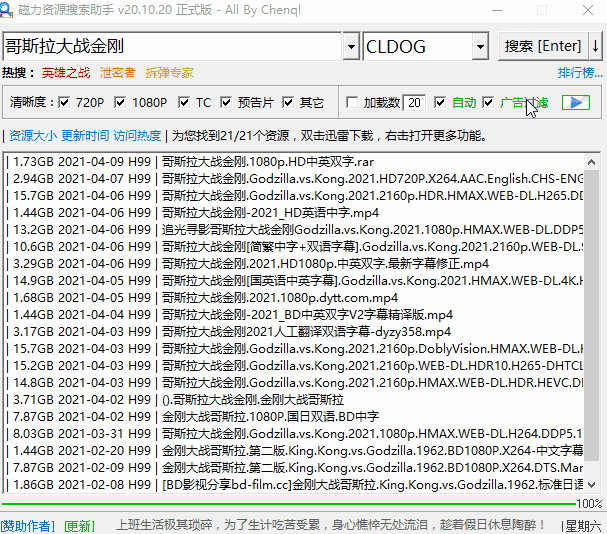Select the 8.03GB 2021-03-31 result row
The image size is (607, 534).
click(x=295, y=434)
